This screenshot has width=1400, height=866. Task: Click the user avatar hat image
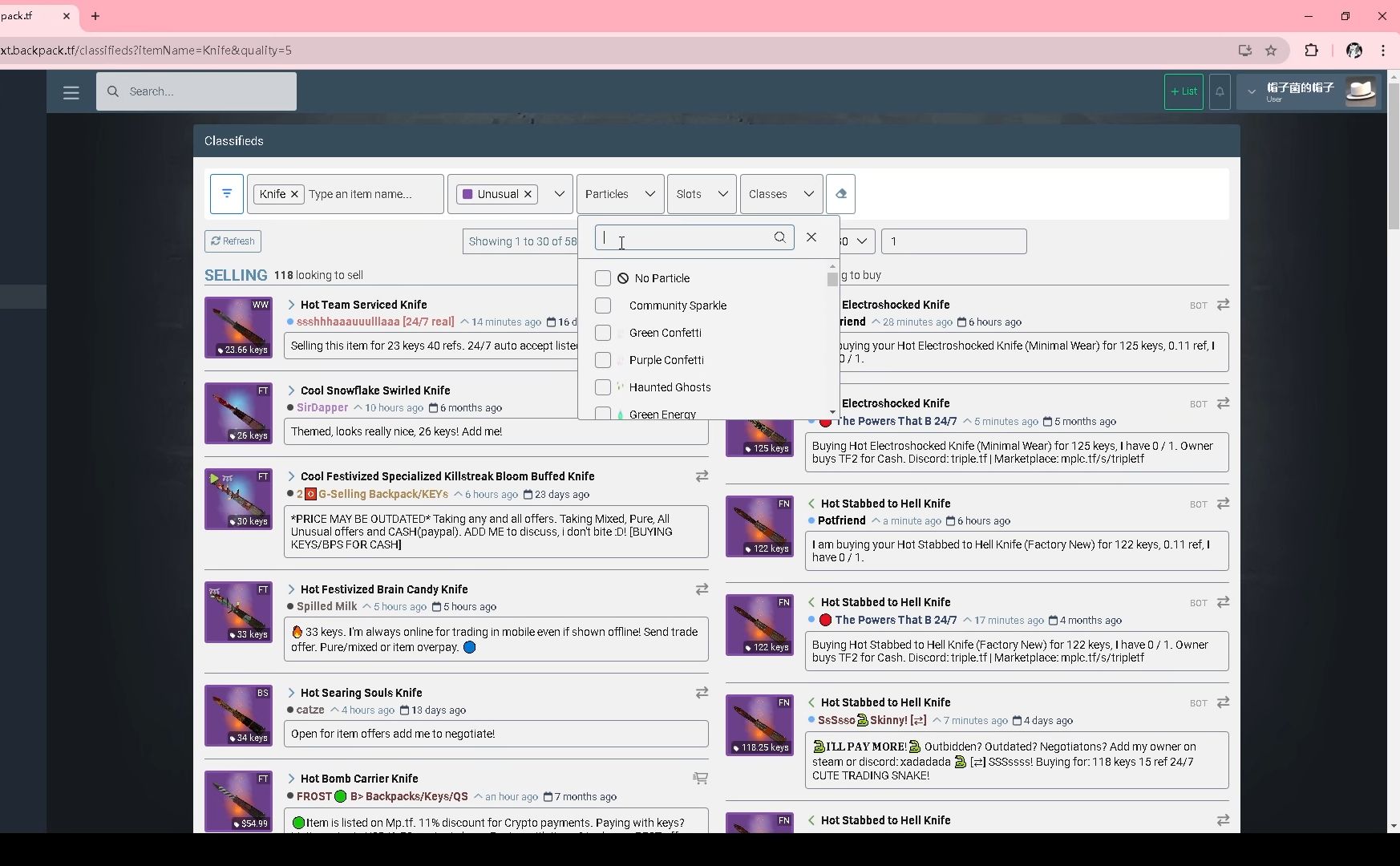point(1361,91)
